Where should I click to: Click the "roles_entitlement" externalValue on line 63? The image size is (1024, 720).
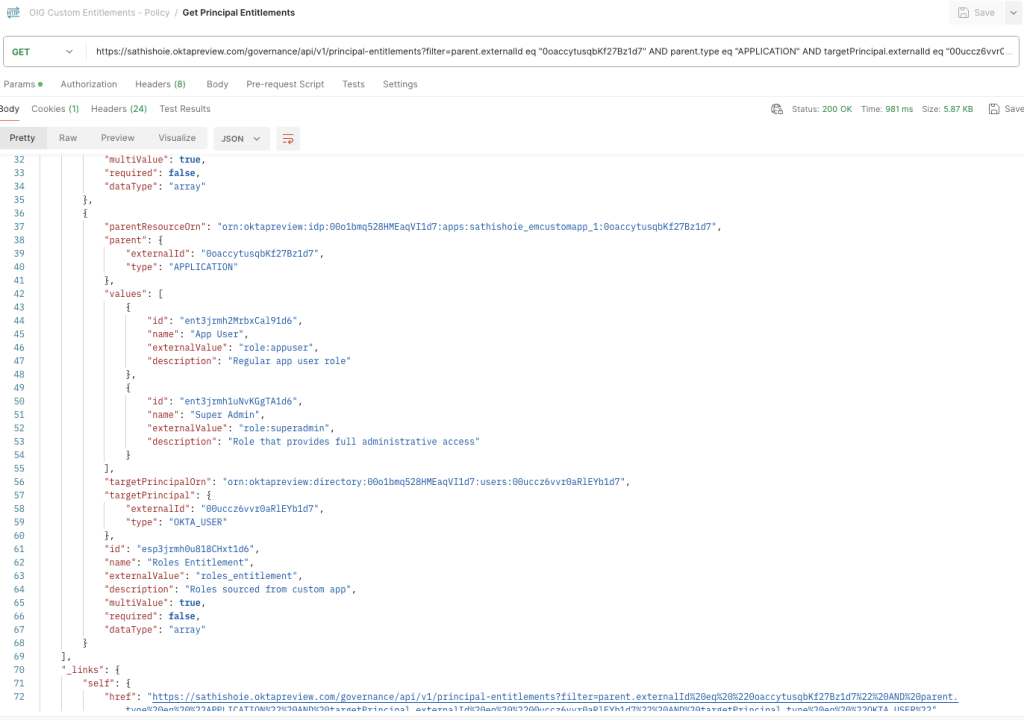click(247, 576)
